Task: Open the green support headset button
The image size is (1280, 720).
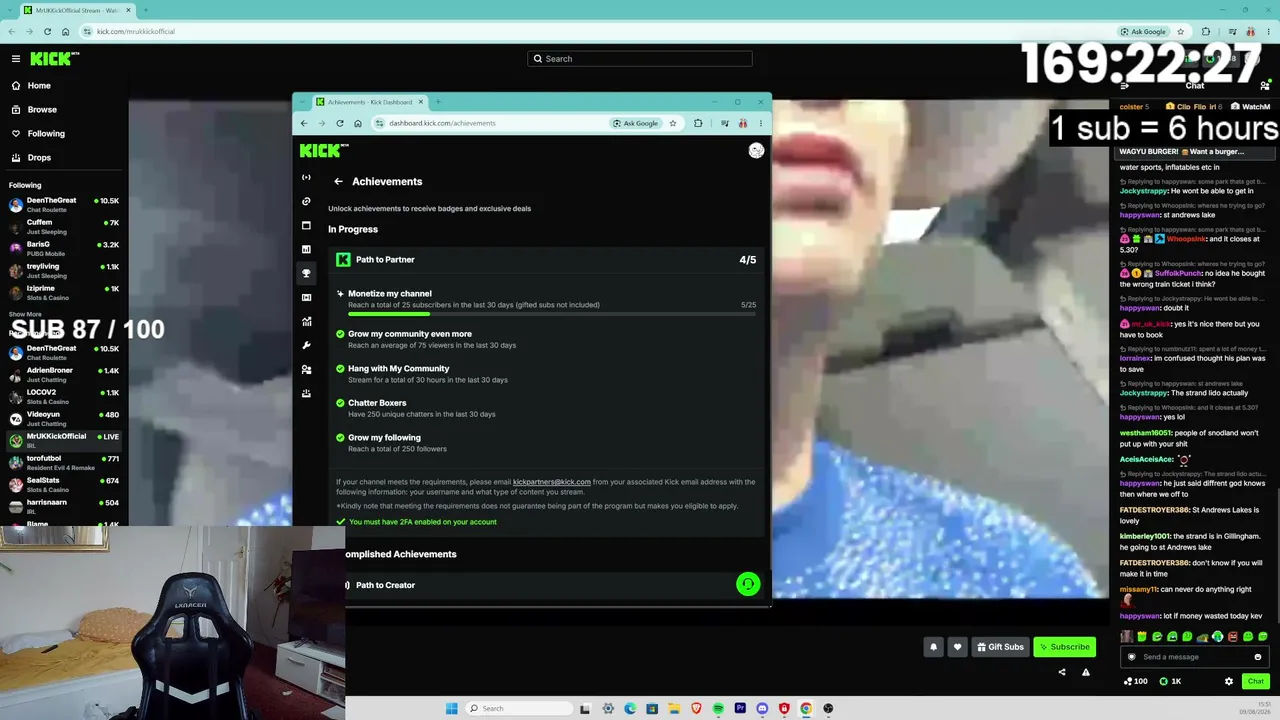Action: click(748, 584)
